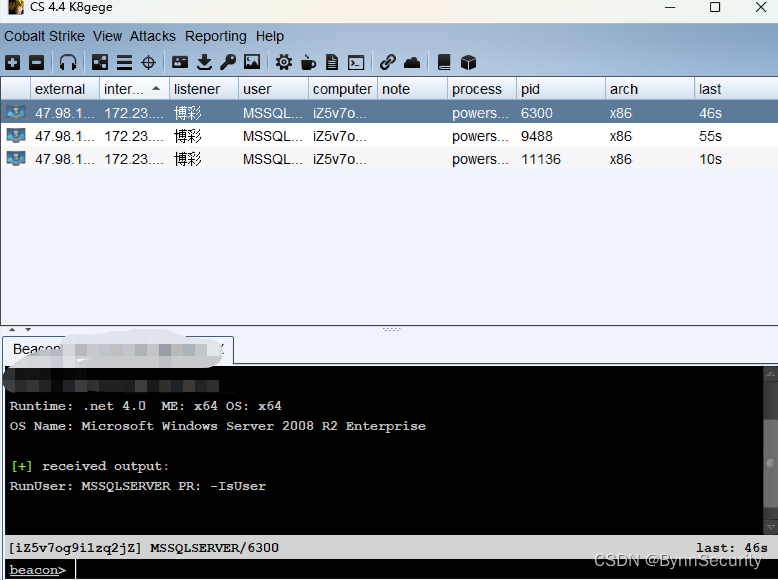778x580 pixels.
Task: Sort by the pid column header
Action: (x=561, y=89)
